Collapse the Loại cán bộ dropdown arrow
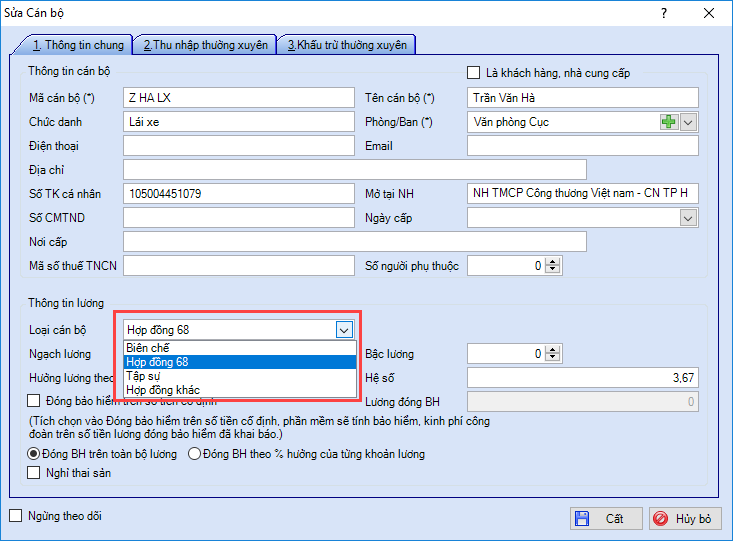 coord(344,329)
